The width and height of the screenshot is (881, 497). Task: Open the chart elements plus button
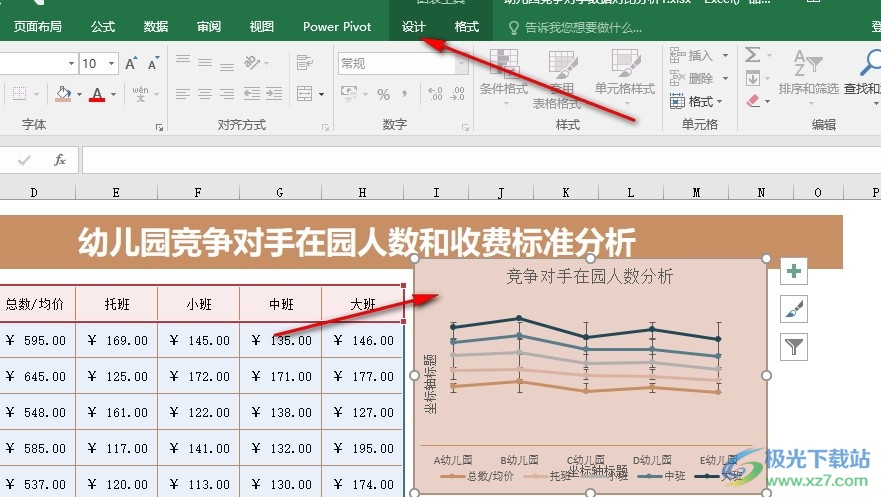coord(794,272)
